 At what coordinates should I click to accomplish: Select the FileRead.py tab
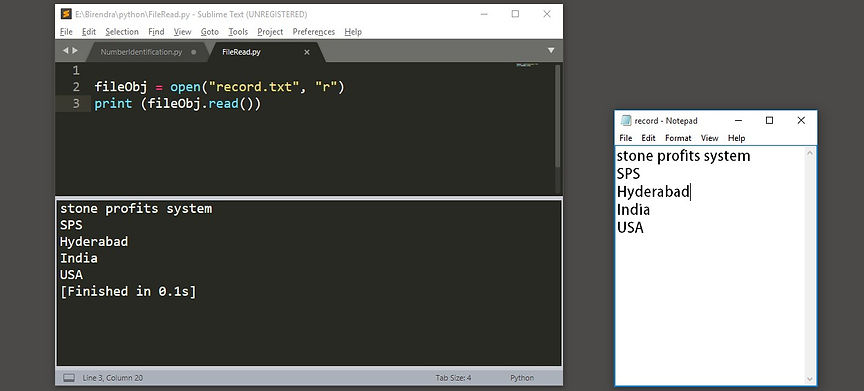tap(241, 52)
